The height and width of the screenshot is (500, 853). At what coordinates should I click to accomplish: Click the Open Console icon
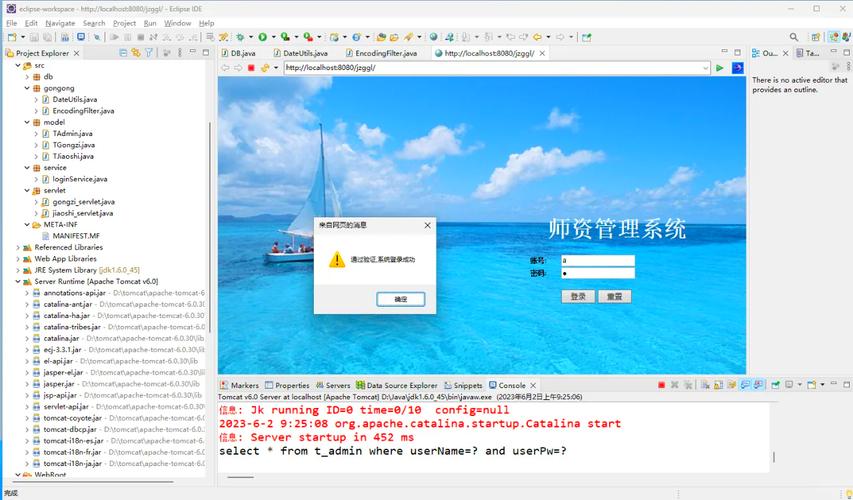[x=812, y=385]
